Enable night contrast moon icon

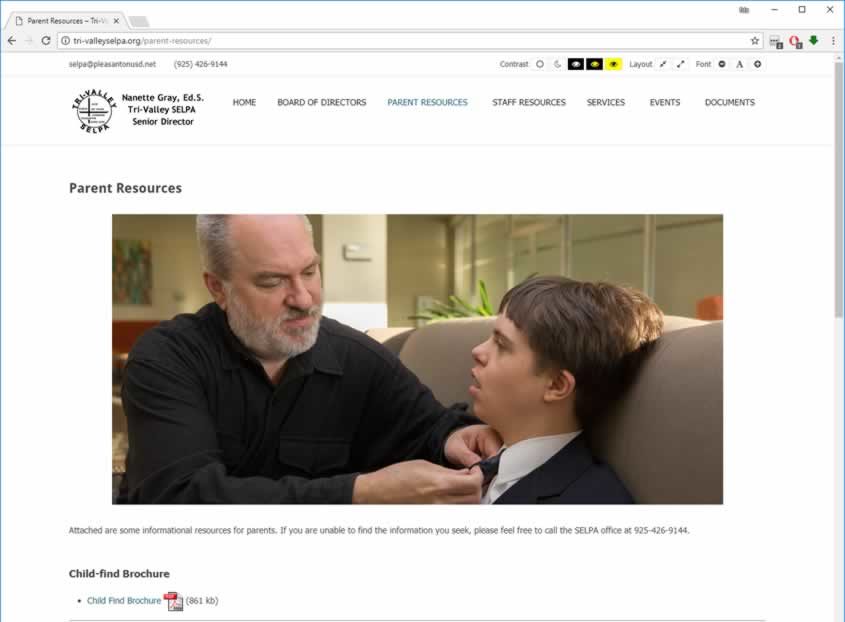557,64
